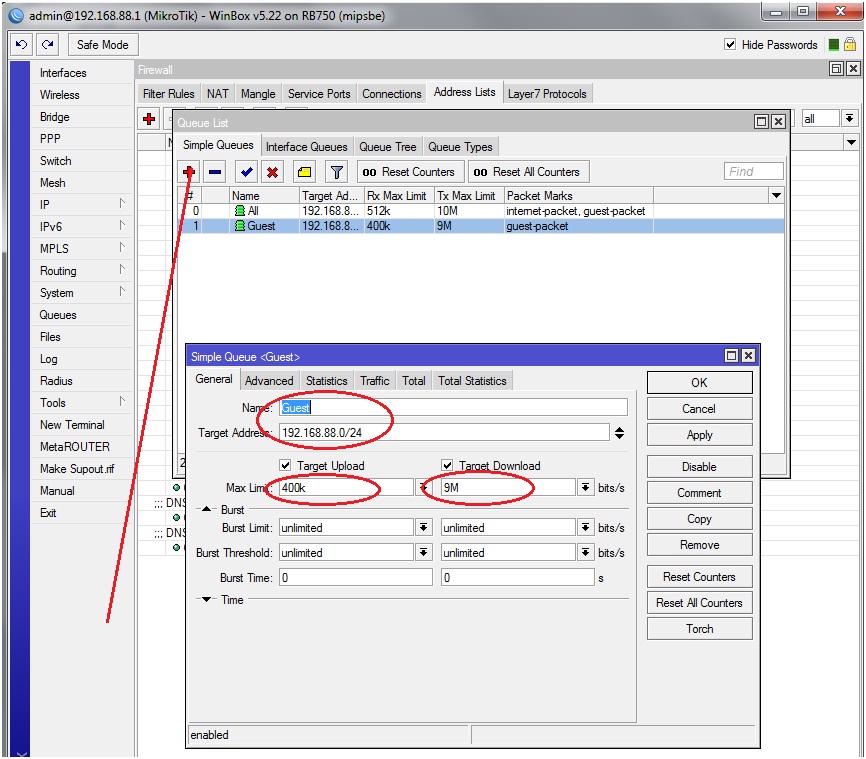Uncheck the Target Download checkbox
This screenshot has width=866, height=759.
[448, 466]
